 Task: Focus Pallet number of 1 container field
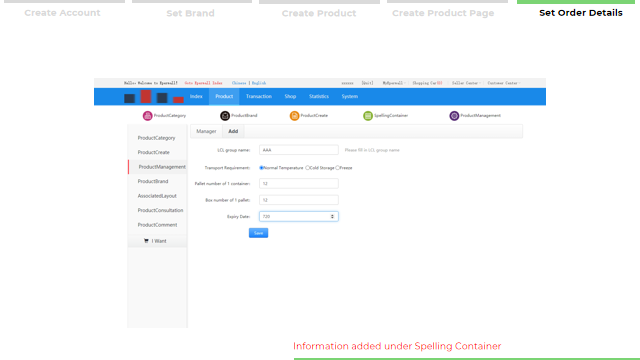299,184
